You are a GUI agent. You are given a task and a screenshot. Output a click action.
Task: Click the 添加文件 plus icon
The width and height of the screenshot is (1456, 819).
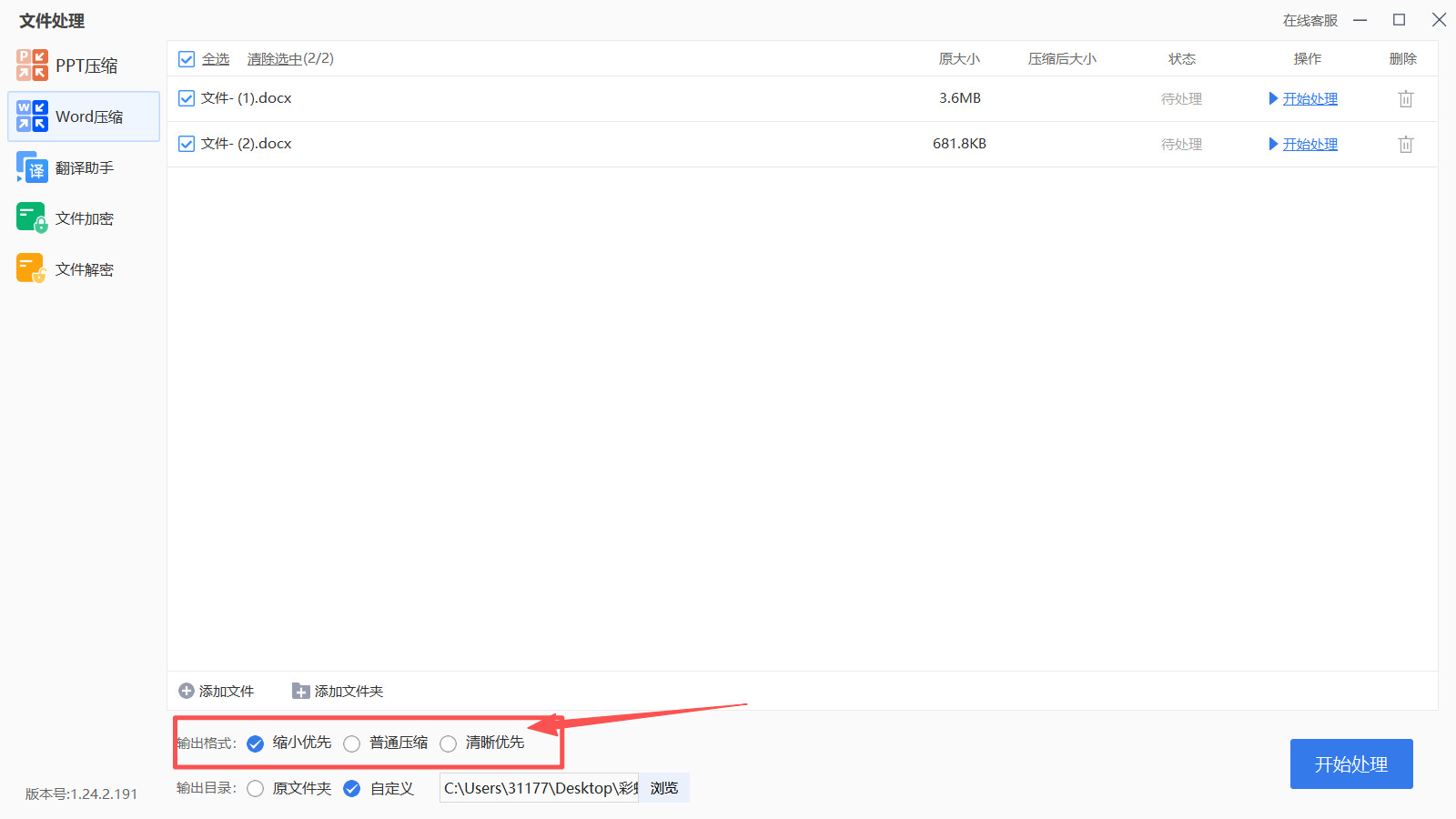click(187, 691)
